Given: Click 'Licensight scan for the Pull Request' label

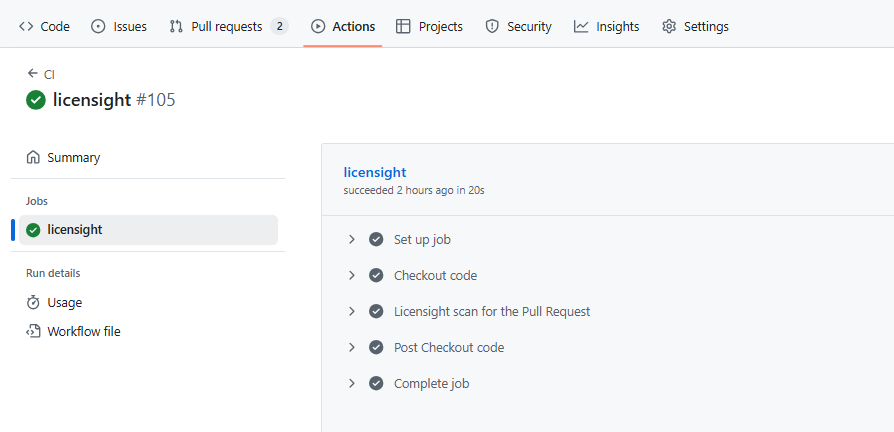Looking at the screenshot, I should [x=492, y=311].
